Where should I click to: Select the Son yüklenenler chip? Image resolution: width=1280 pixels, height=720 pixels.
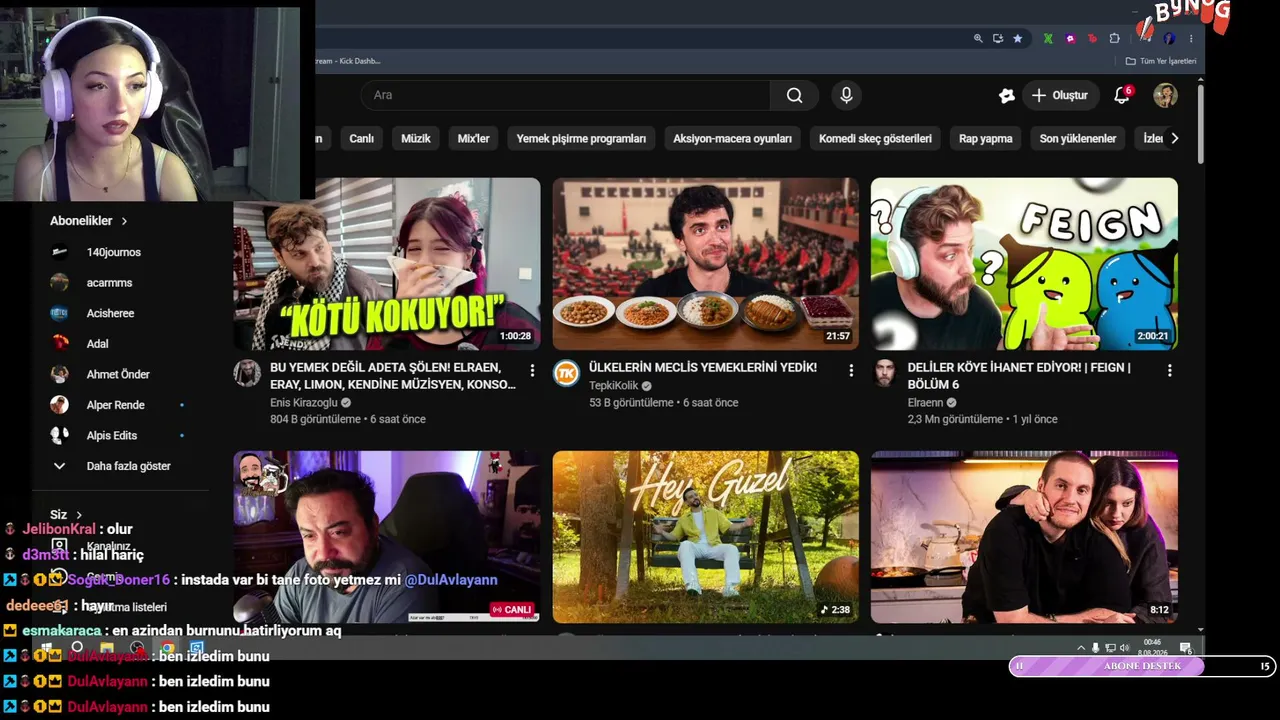tap(1078, 138)
